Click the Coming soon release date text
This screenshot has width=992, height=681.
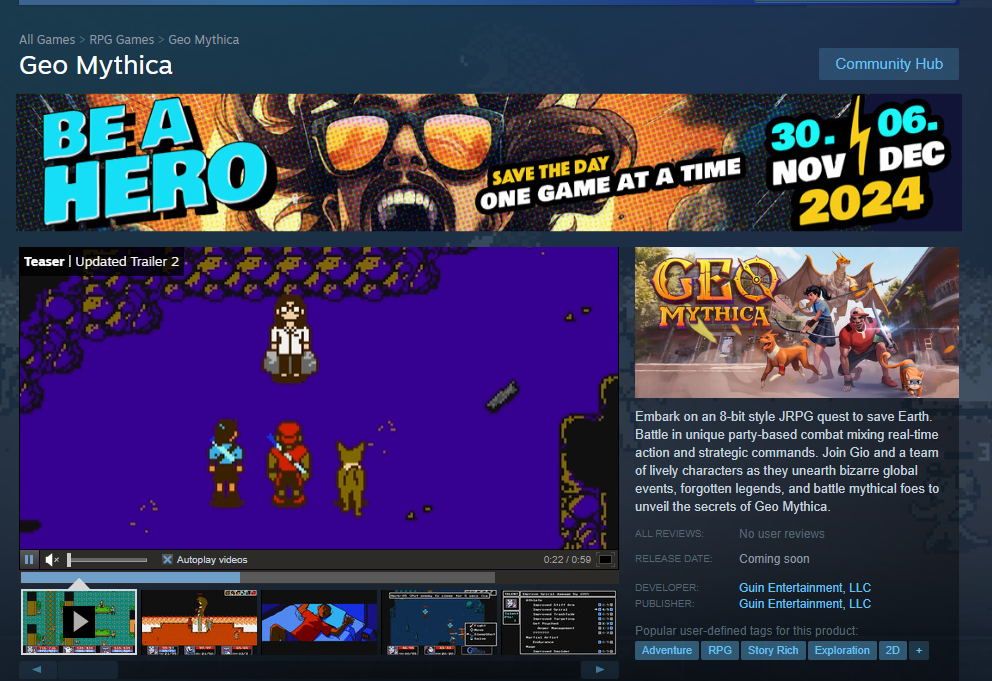pyautogui.click(x=774, y=559)
